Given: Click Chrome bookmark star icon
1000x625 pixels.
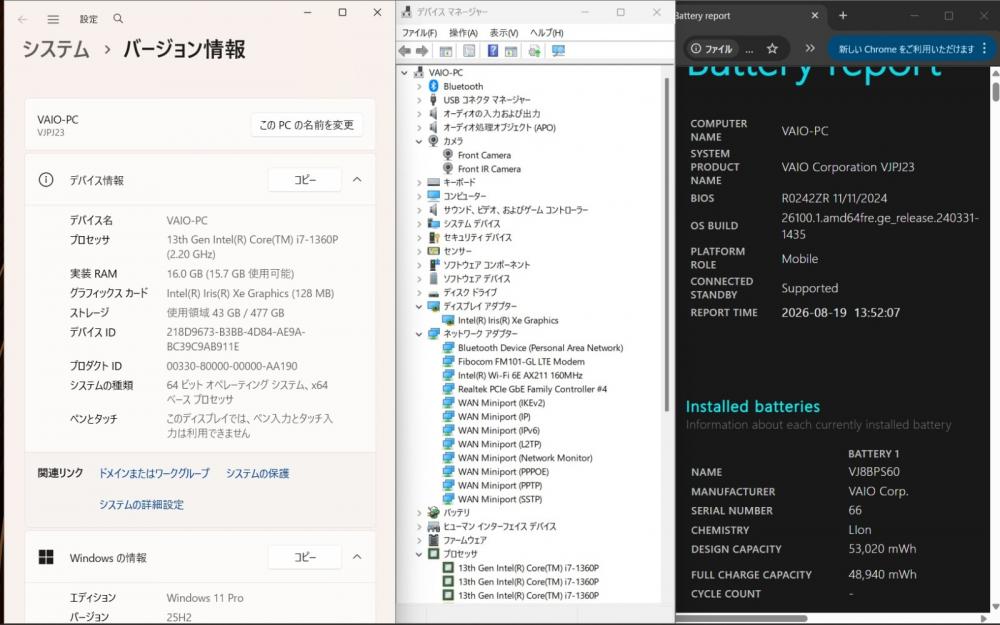Looking at the screenshot, I should tap(772, 48).
